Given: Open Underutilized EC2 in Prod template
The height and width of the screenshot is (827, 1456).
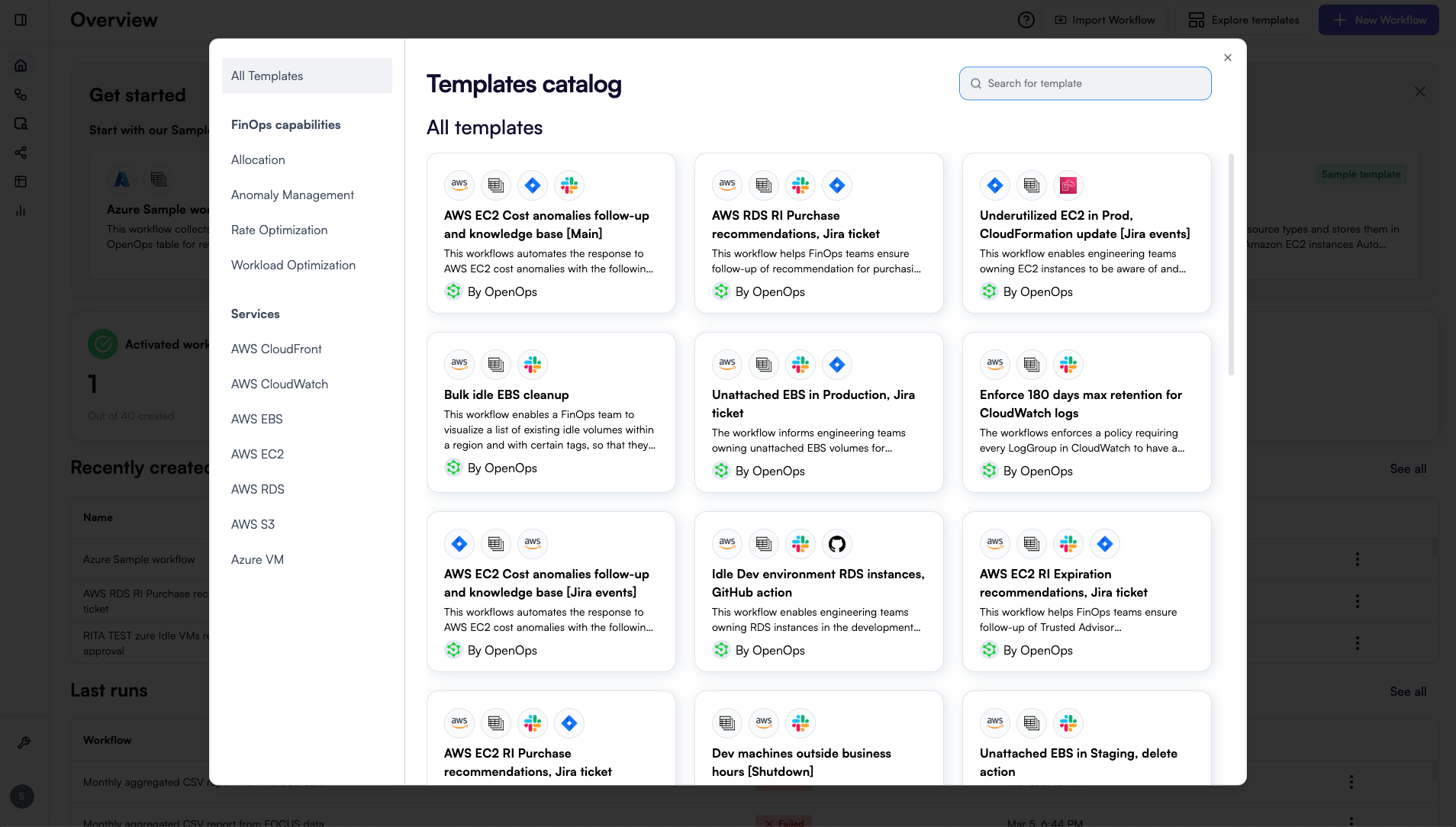Looking at the screenshot, I should tap(1087, 233).
